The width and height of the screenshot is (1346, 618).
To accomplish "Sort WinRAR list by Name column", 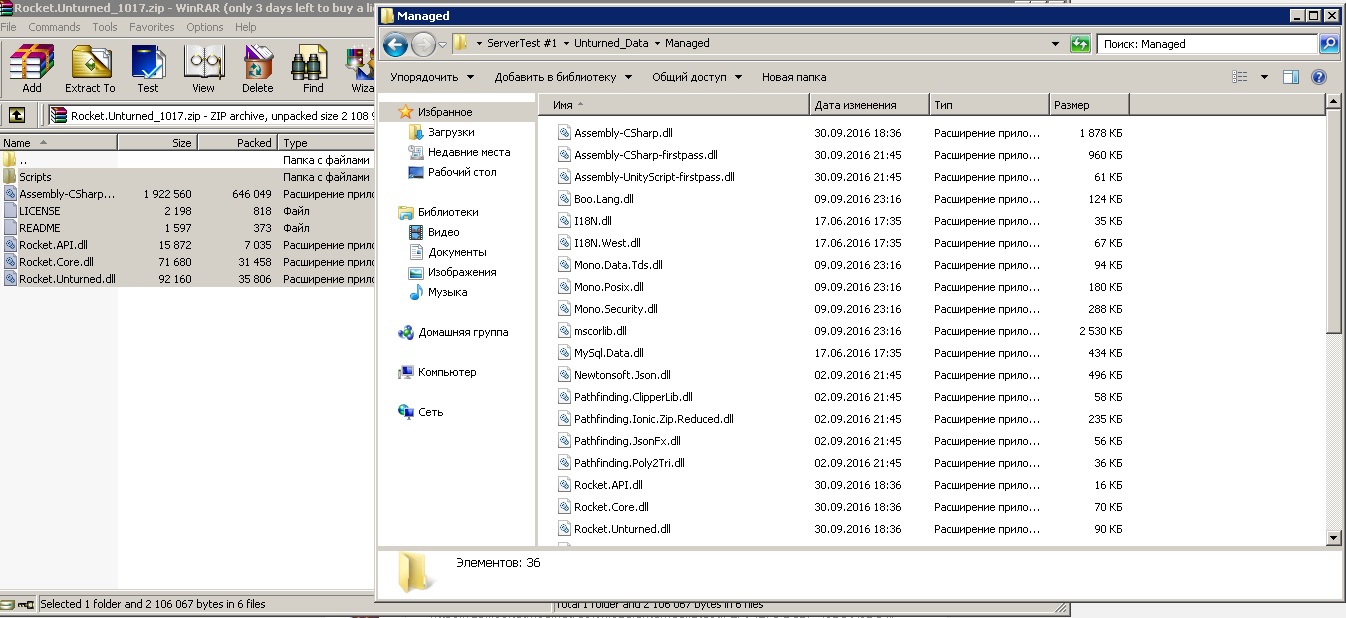I will tap(58, 143).
